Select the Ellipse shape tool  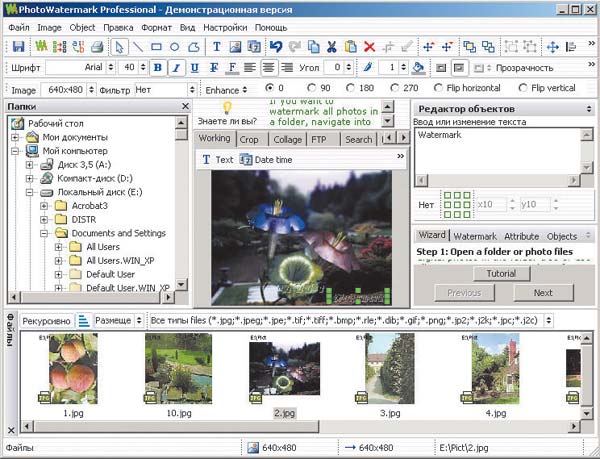[x=174, y=47]
